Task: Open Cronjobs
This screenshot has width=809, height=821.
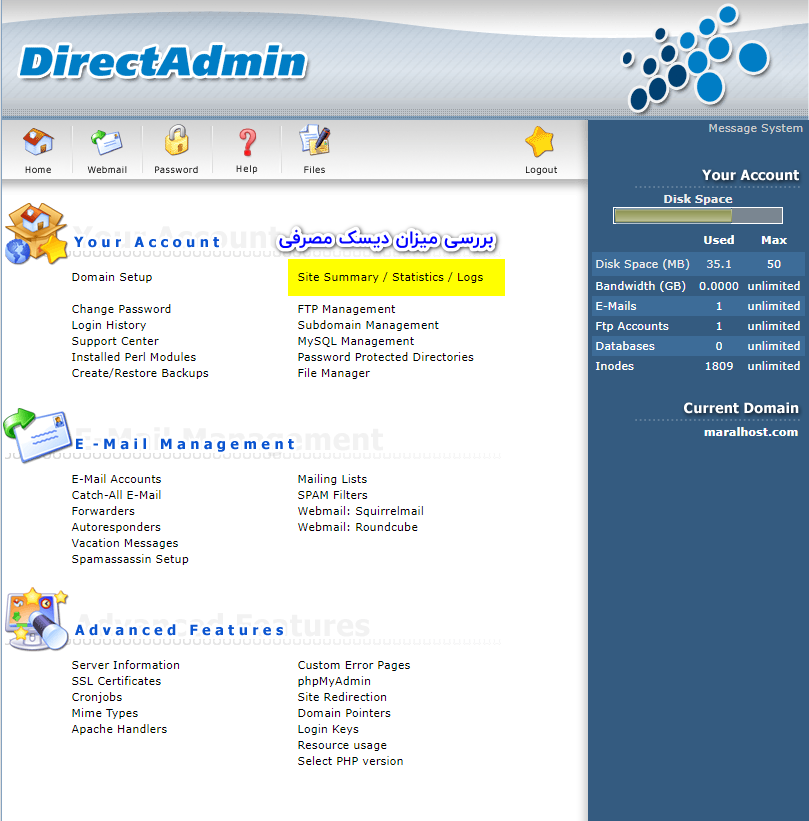Action: (x=97, y=697)
